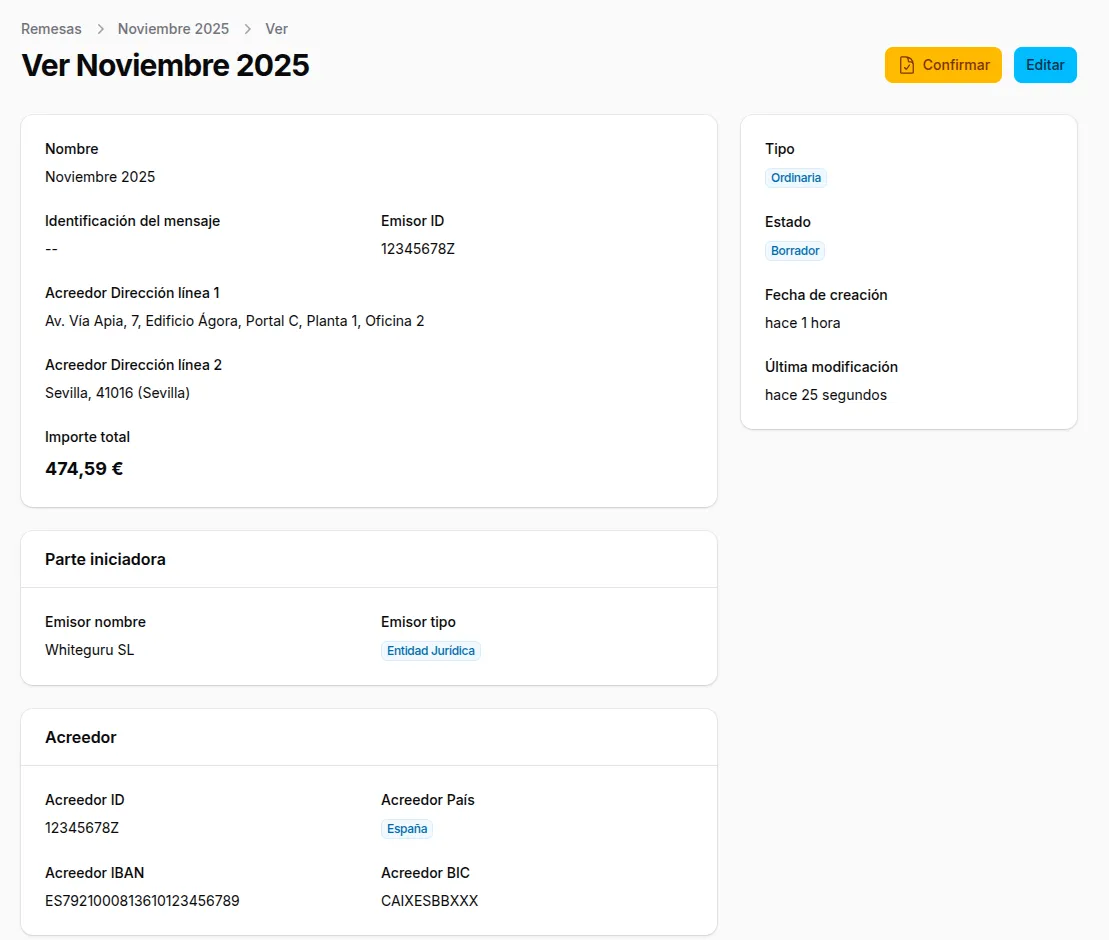1109x940 pixels.
Task: Click the Noviembre 2025 name value
Action: click(100, 177)
